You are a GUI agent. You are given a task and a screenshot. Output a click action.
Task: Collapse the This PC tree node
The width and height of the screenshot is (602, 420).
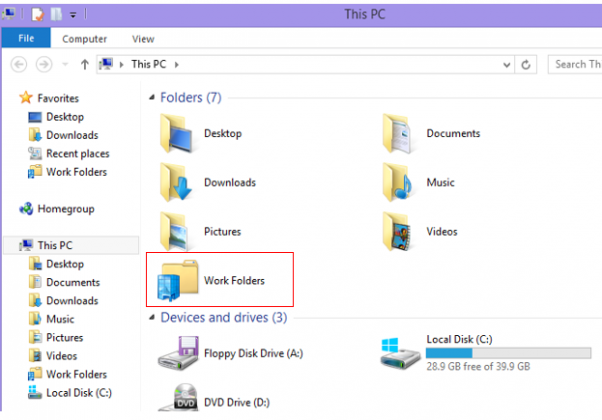click(10, 246)
